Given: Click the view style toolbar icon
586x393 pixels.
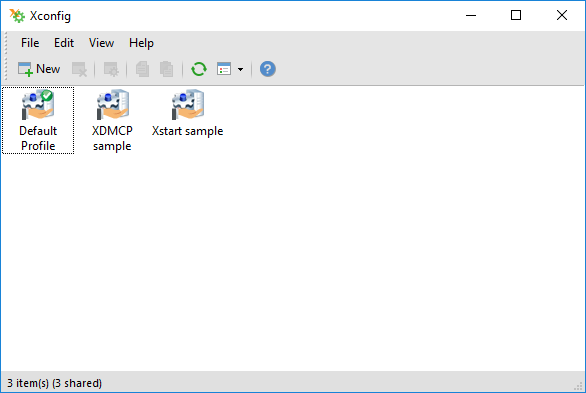Looking at the screenshot, I should click(224, 69).
